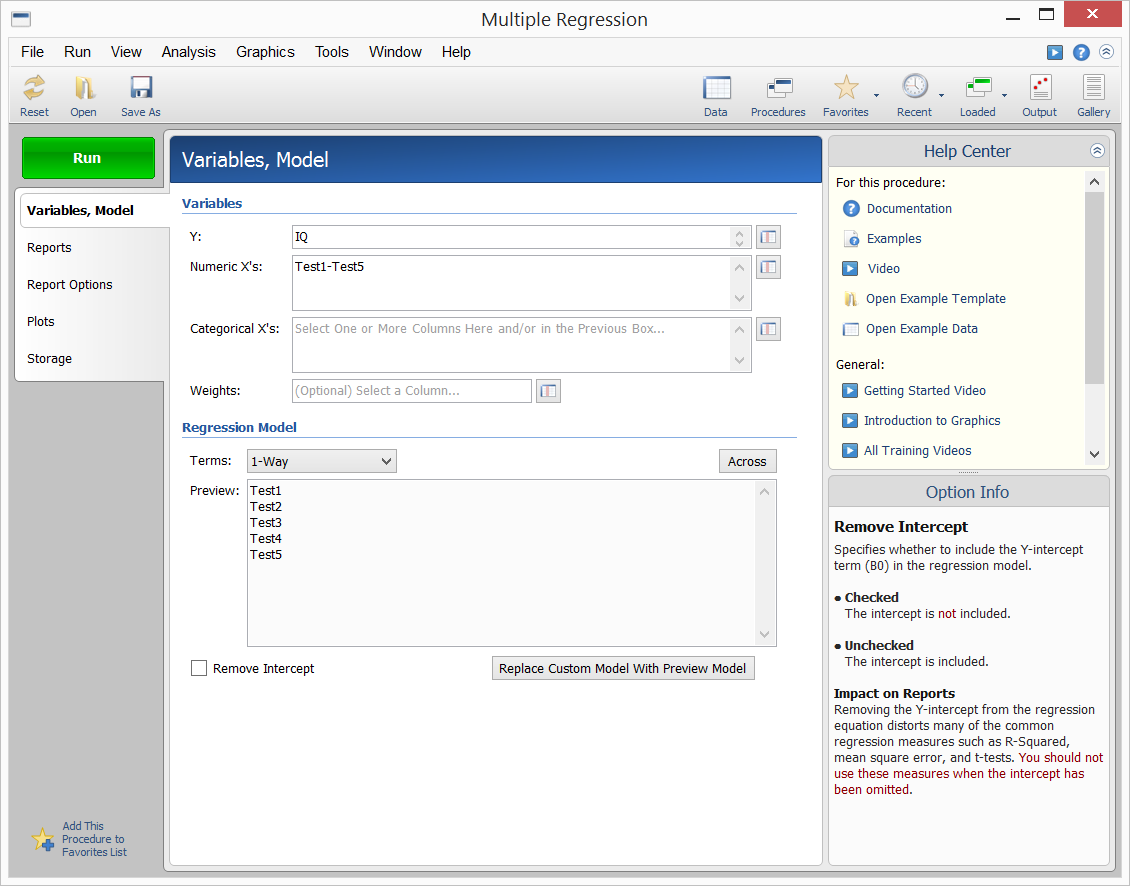Image resolution: width=1130 pixels, height=886 pixels.
Task: Click the Recent clock icon
Action: pyautogui.click(x=915, y=87)
